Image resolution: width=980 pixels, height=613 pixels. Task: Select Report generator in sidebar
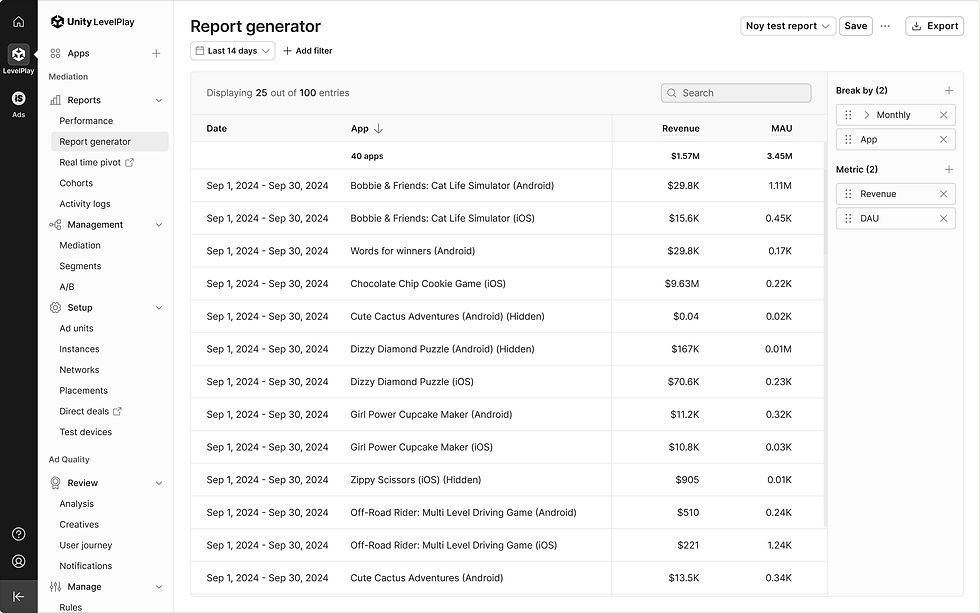pos(109,142)
